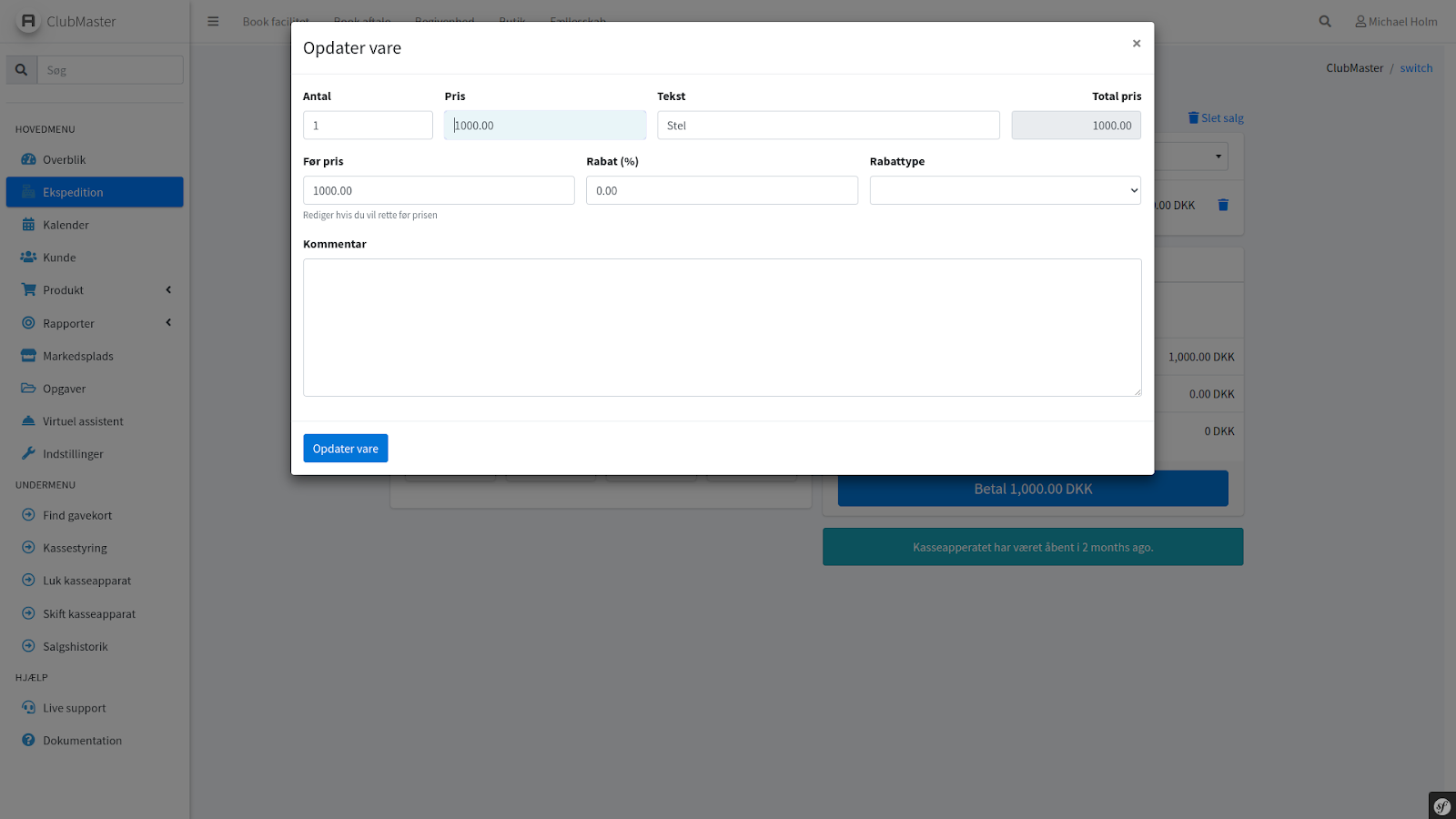Open Indstillinger settings in sidebar

[x=73, y=454]
